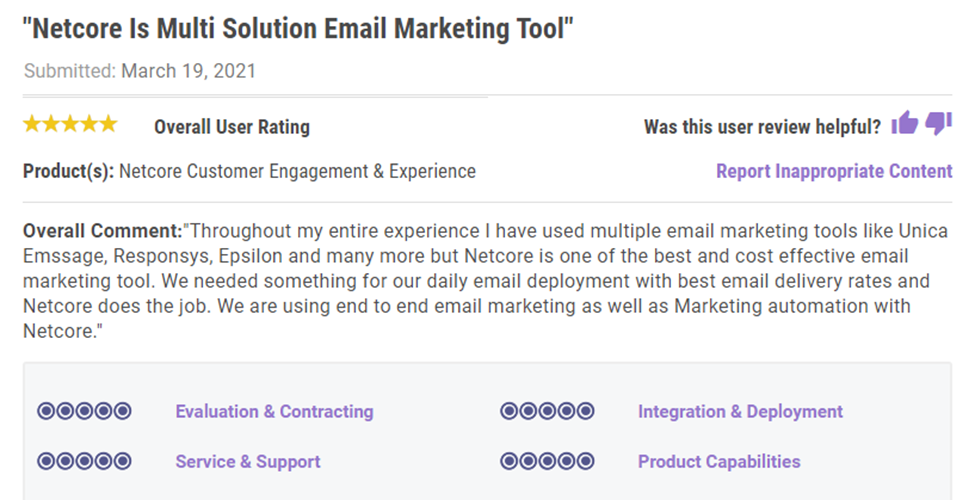
Task: Click the Overall Comment review text
Action: (x=485, y=280)
